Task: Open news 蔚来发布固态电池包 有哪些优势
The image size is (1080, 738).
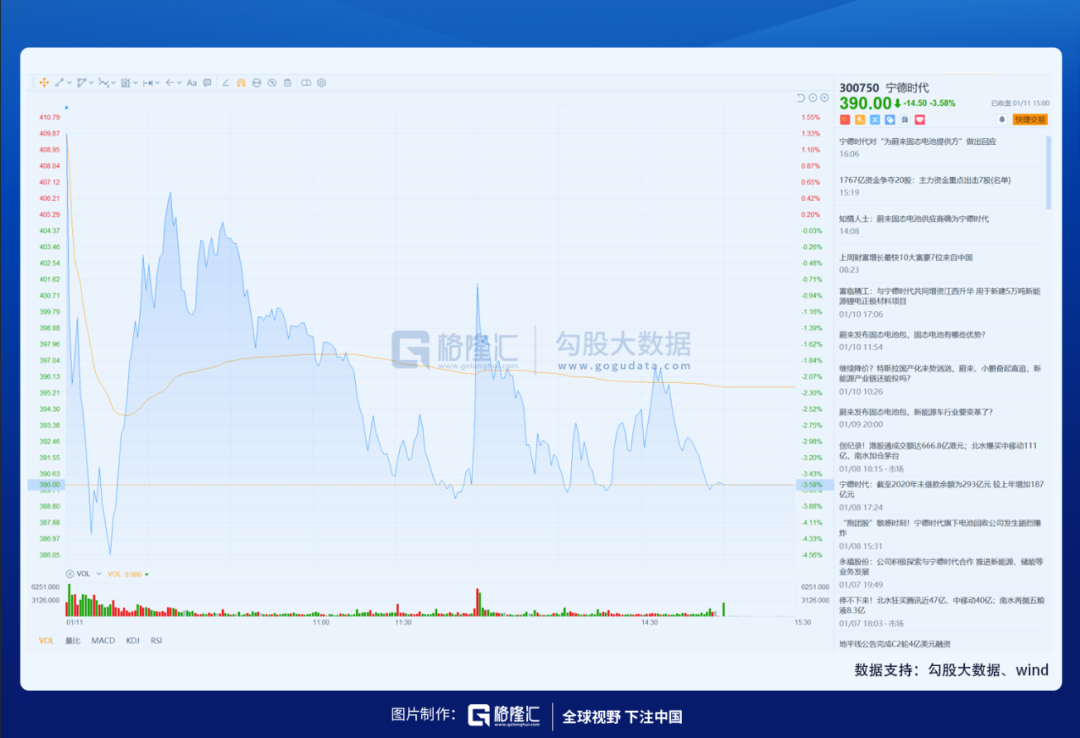Action: click(913, 335)
